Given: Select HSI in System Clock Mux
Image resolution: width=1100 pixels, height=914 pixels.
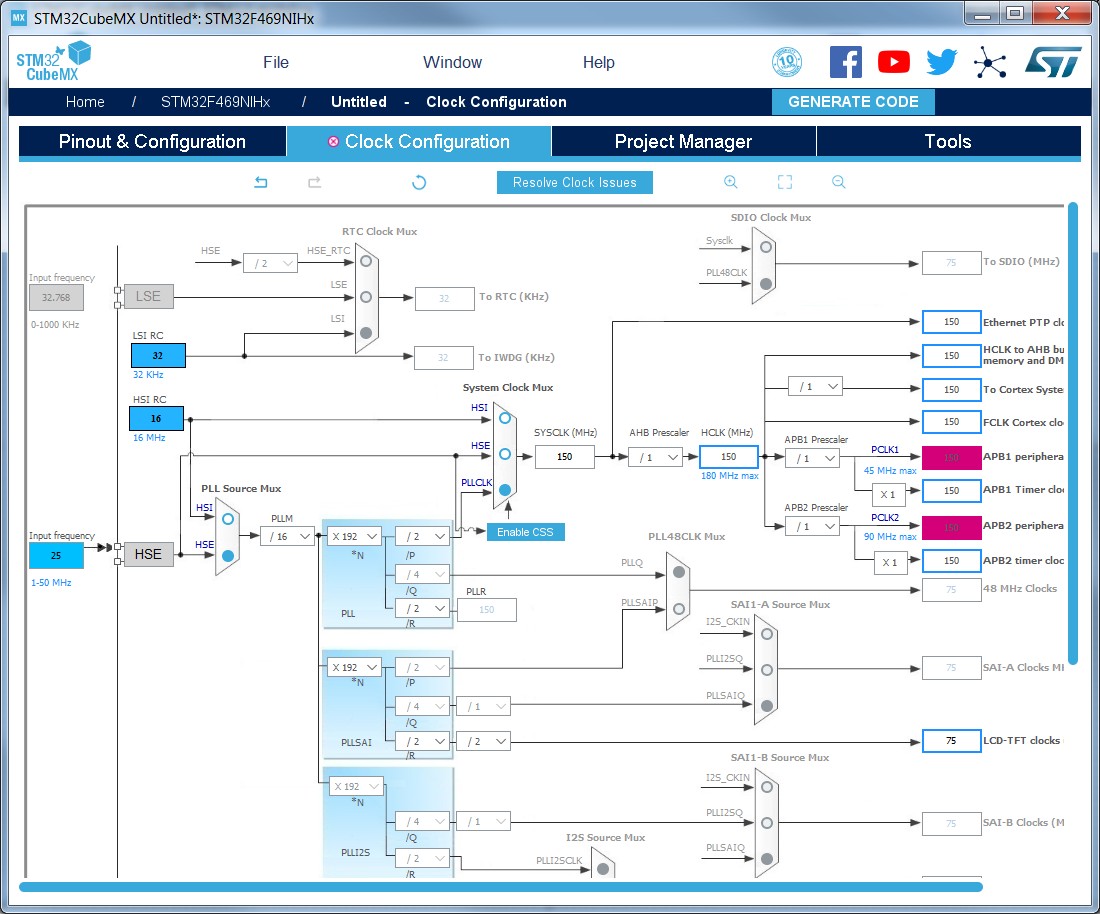Looking at the screenshot, I should (505, 418).
